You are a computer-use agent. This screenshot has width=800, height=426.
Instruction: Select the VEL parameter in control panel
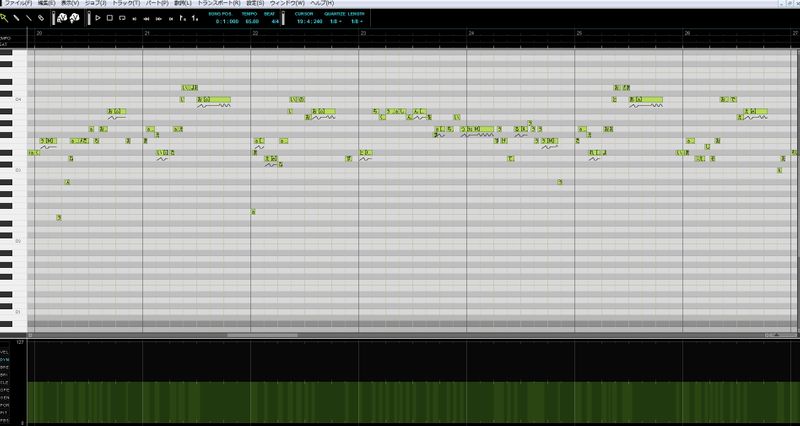coord(5,352)
